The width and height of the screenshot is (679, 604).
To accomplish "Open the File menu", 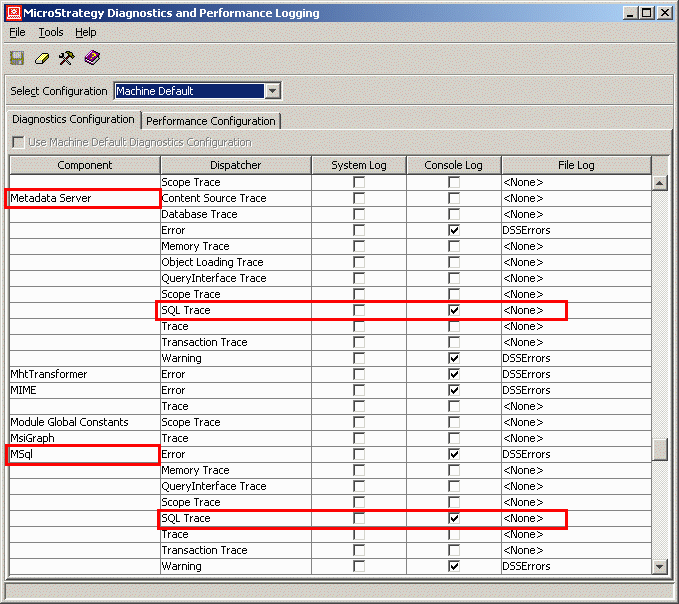I will (x=17, y=32).
